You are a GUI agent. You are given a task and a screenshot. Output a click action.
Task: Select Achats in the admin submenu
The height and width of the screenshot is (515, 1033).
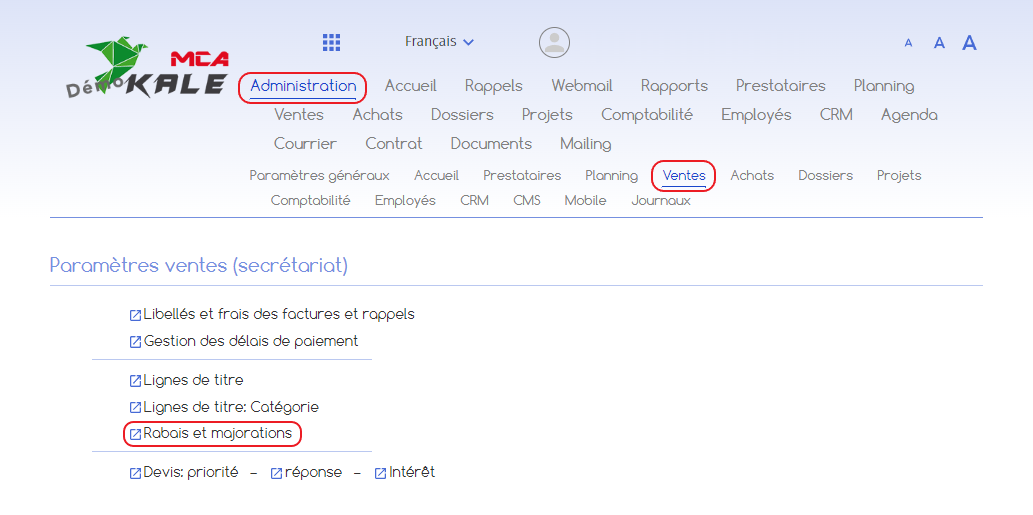point(752,176)
